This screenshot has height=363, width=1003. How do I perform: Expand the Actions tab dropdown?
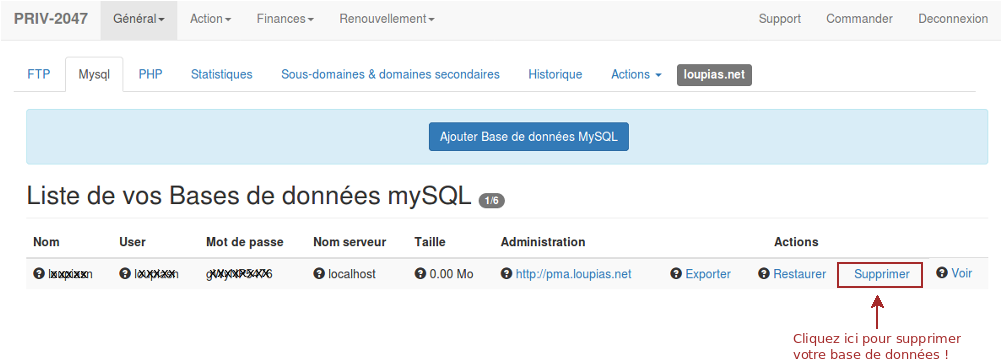pos(636,74)
